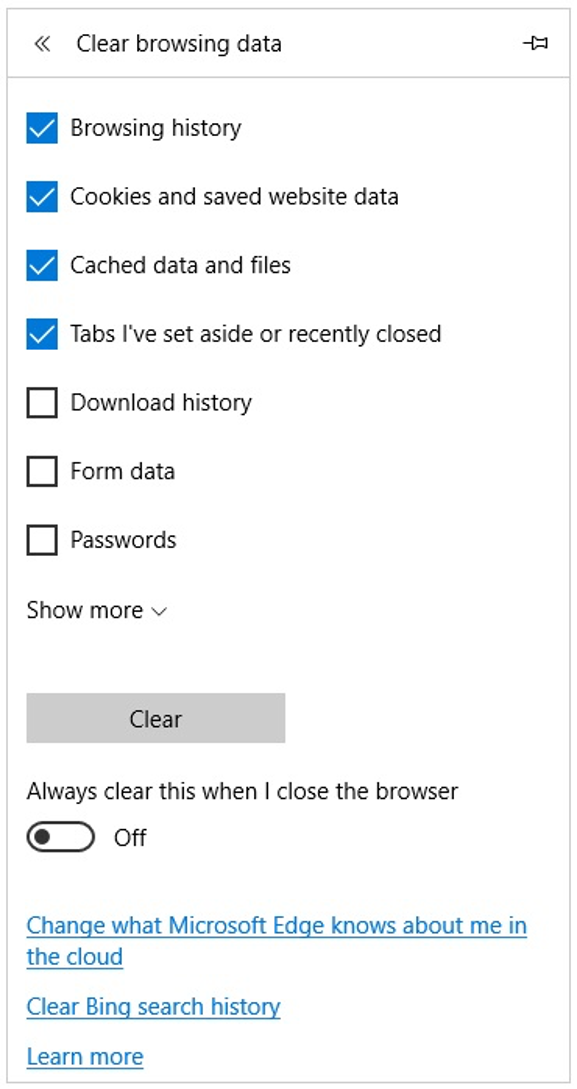Click the Clear browsing data title text
The image size is (577, 1089).
[x=178, y=44]
